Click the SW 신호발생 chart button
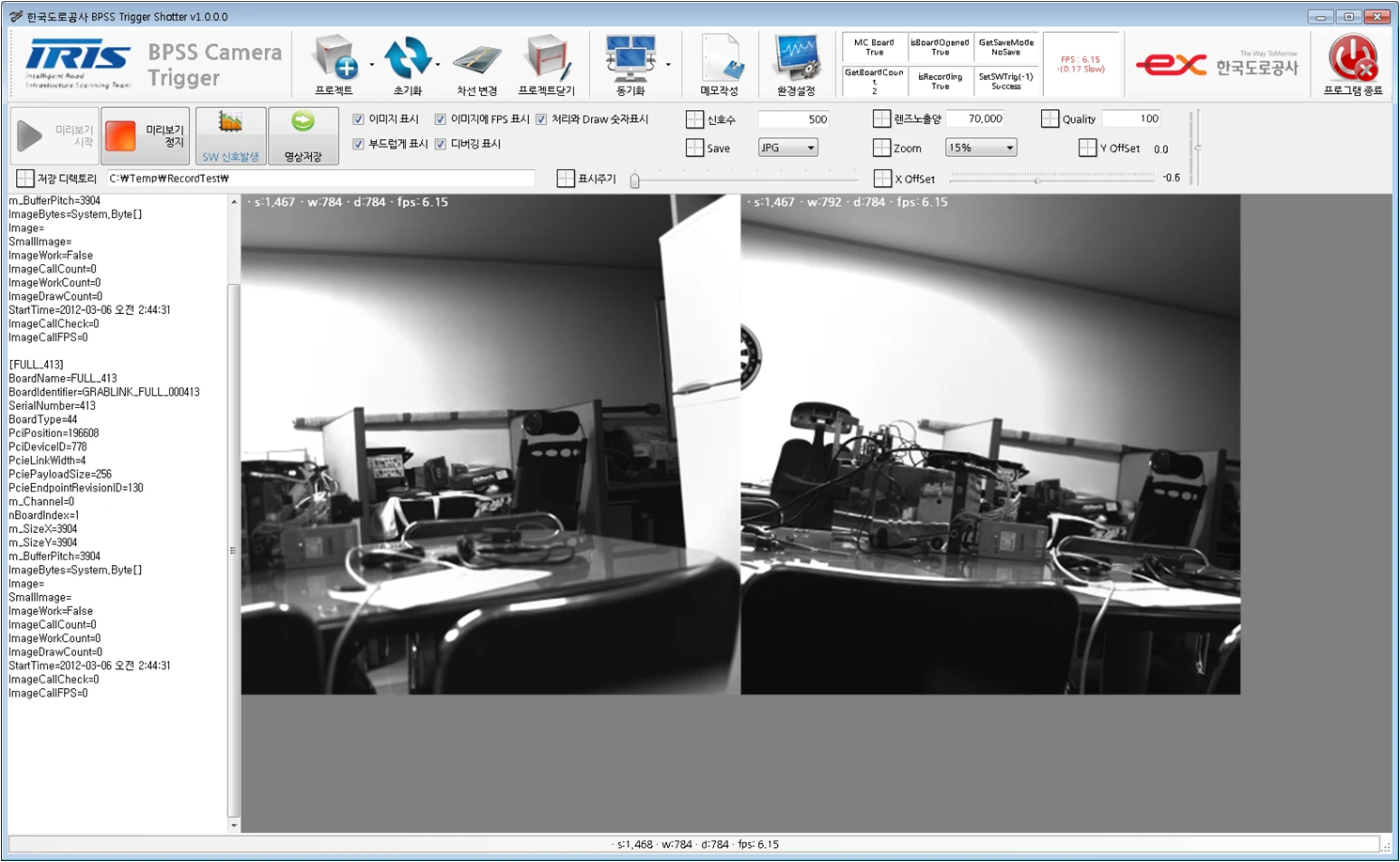The image size is (1400, 862). [230, 136]
